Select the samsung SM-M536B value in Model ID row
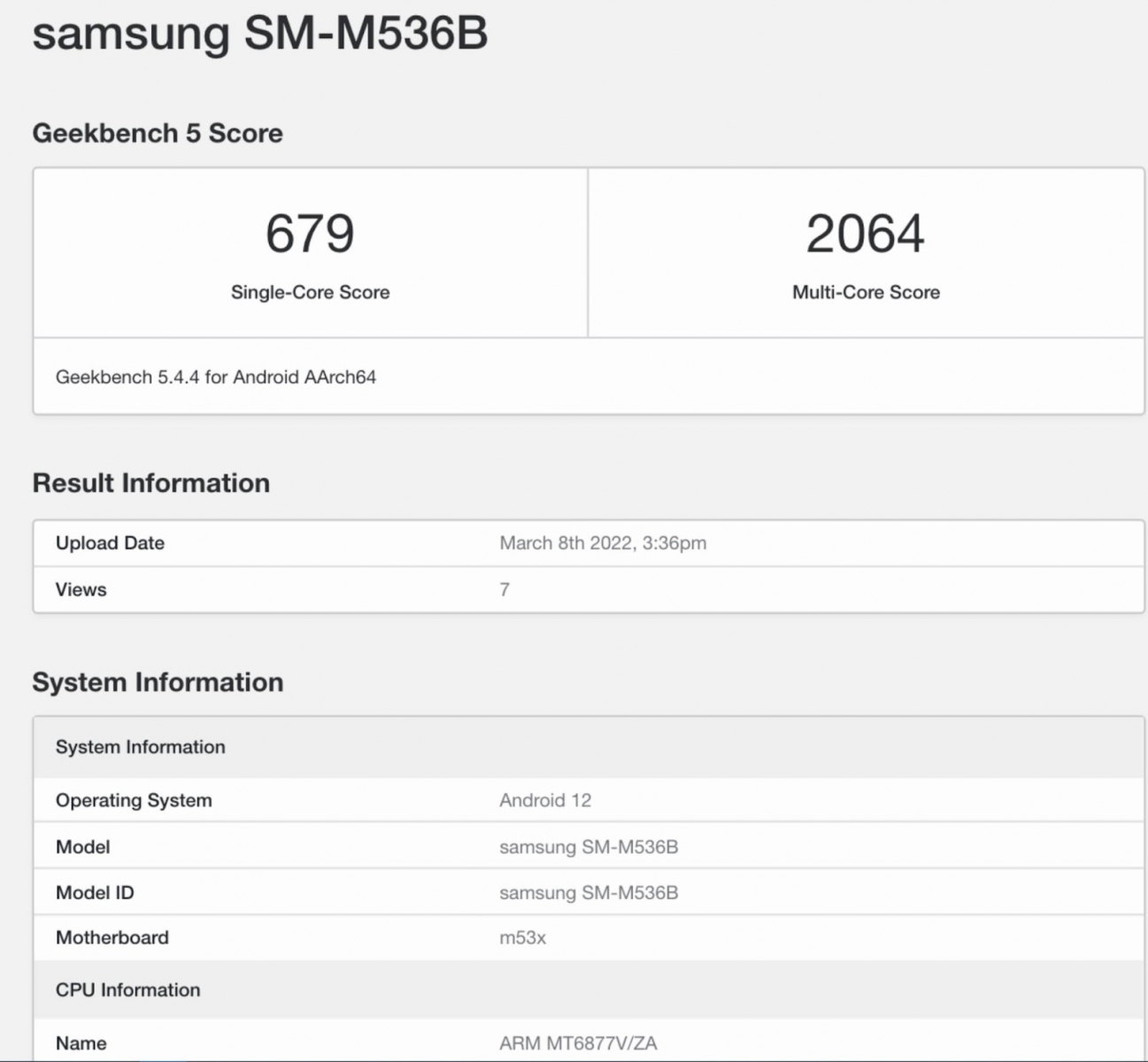Image resolution: width=1148 pixels, height=1062 pixels. (x=589, y=892)
